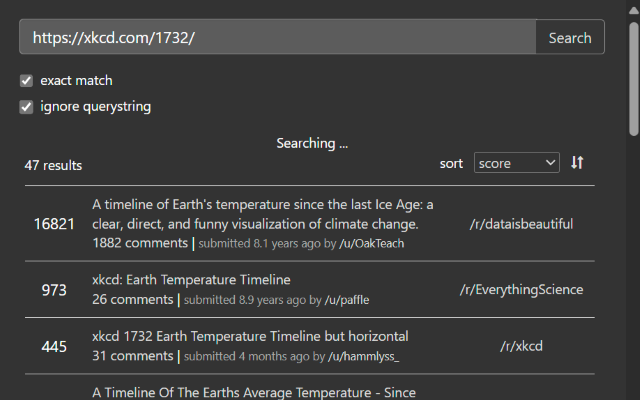This screenshot has width=640, height=400.
Task: Open the sort by score dropdown
Action: [516, 163]
